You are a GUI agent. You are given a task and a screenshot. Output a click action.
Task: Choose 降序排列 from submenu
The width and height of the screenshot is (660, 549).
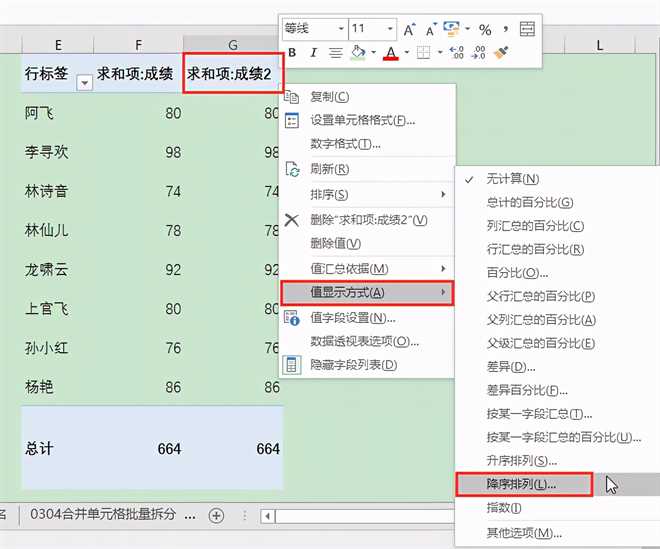point(522,484)
